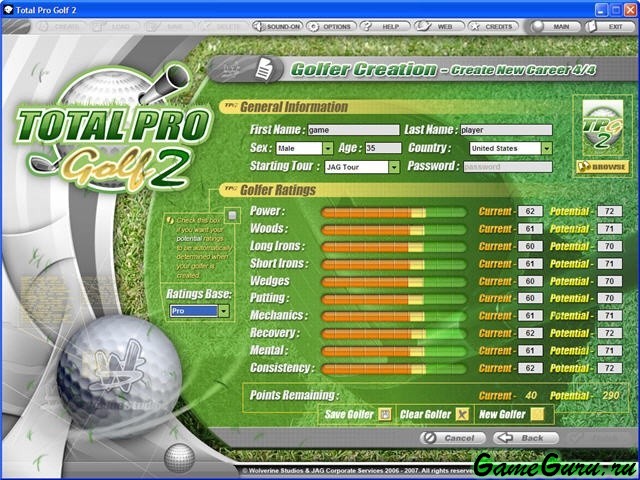The image size is (640, 480).
Task: Click the Back button
Action: [526, 438]
